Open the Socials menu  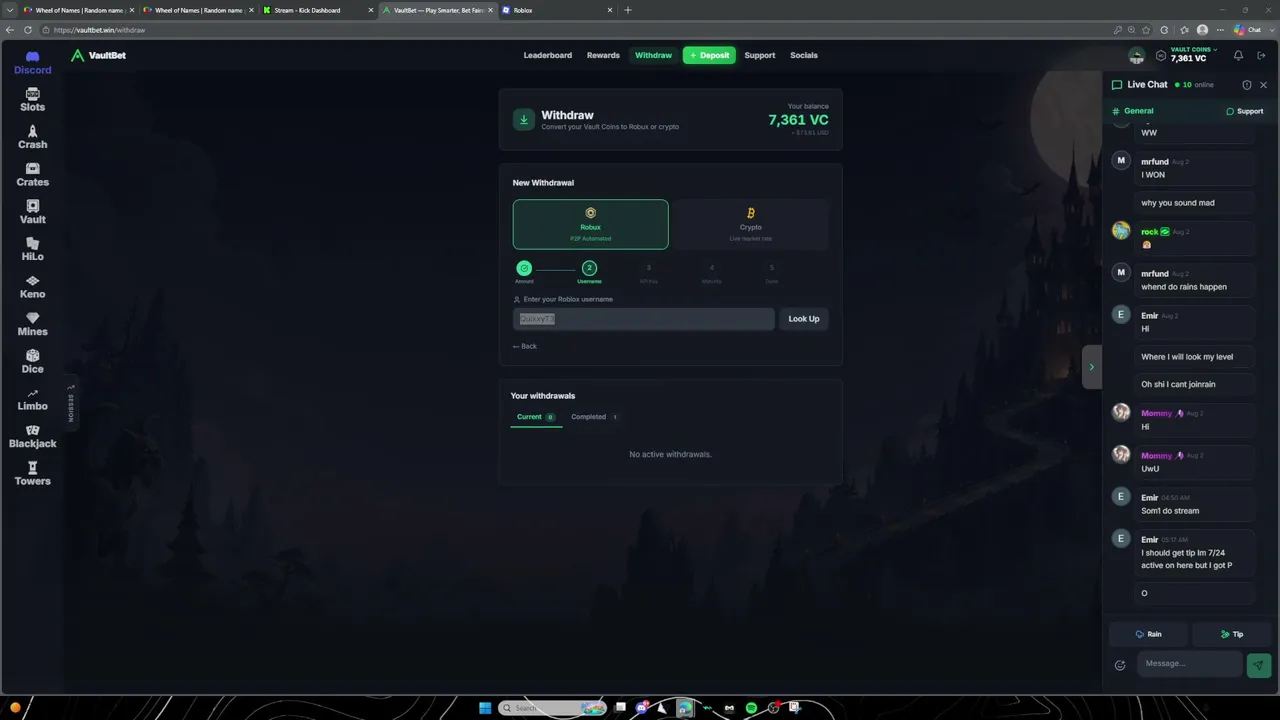pos(804,55)
